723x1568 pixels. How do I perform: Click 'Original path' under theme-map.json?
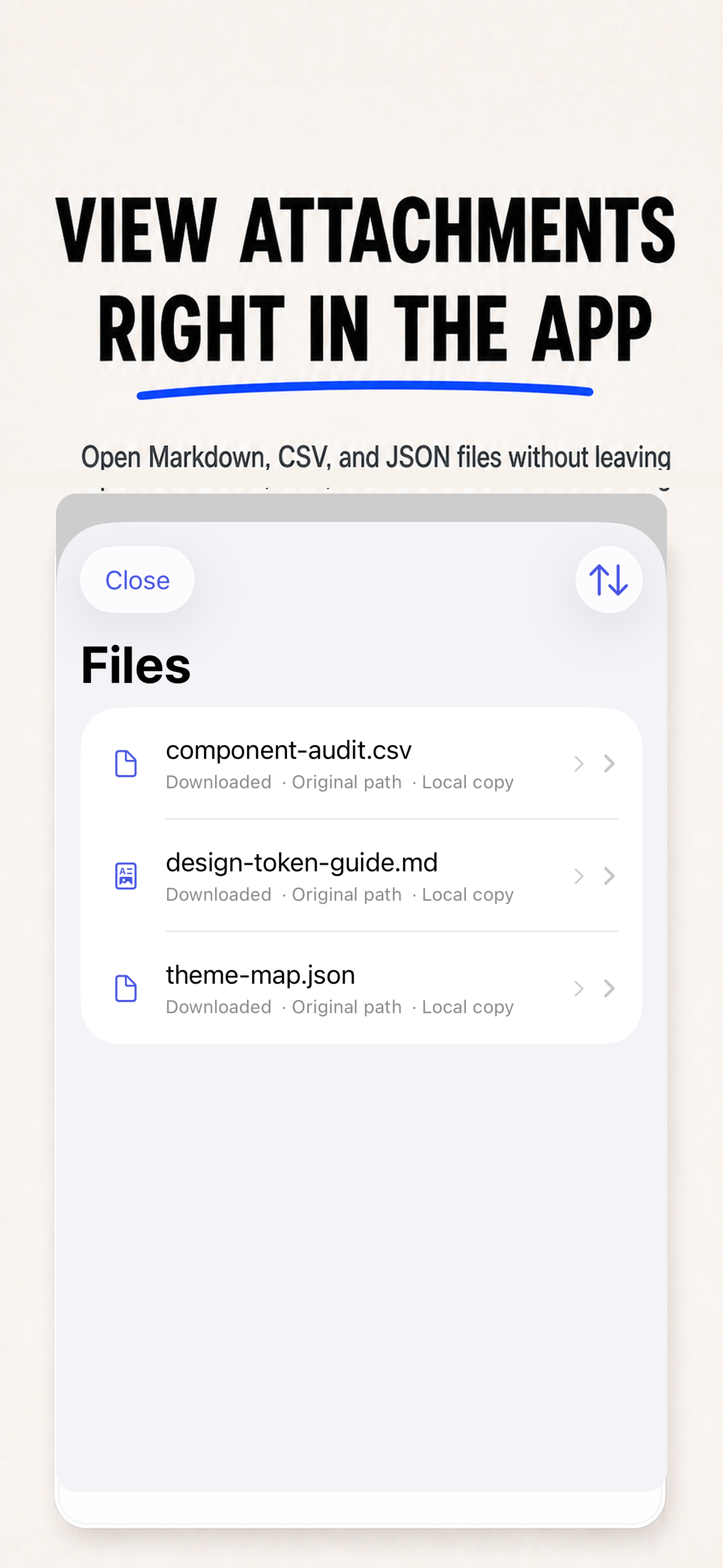347,1007
